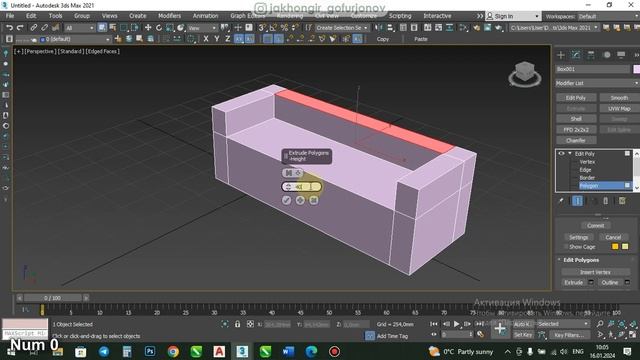Click the Pin Stack icon
The height and width of the screenshot is (360, 640).
[561, 200]
